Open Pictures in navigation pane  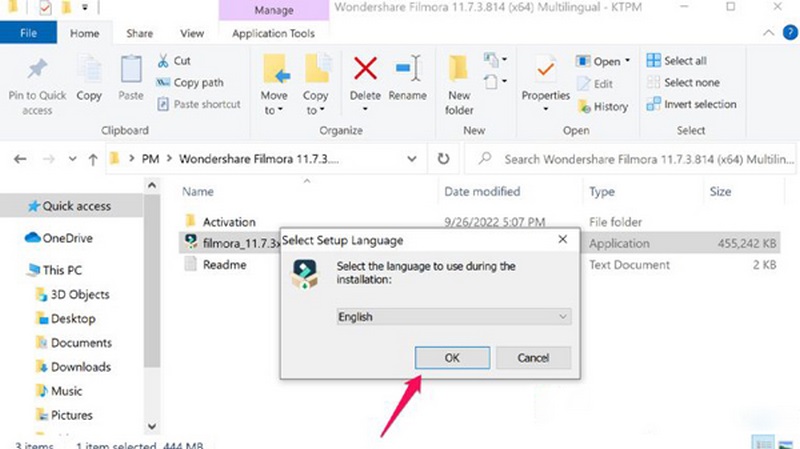pos(64,415)
